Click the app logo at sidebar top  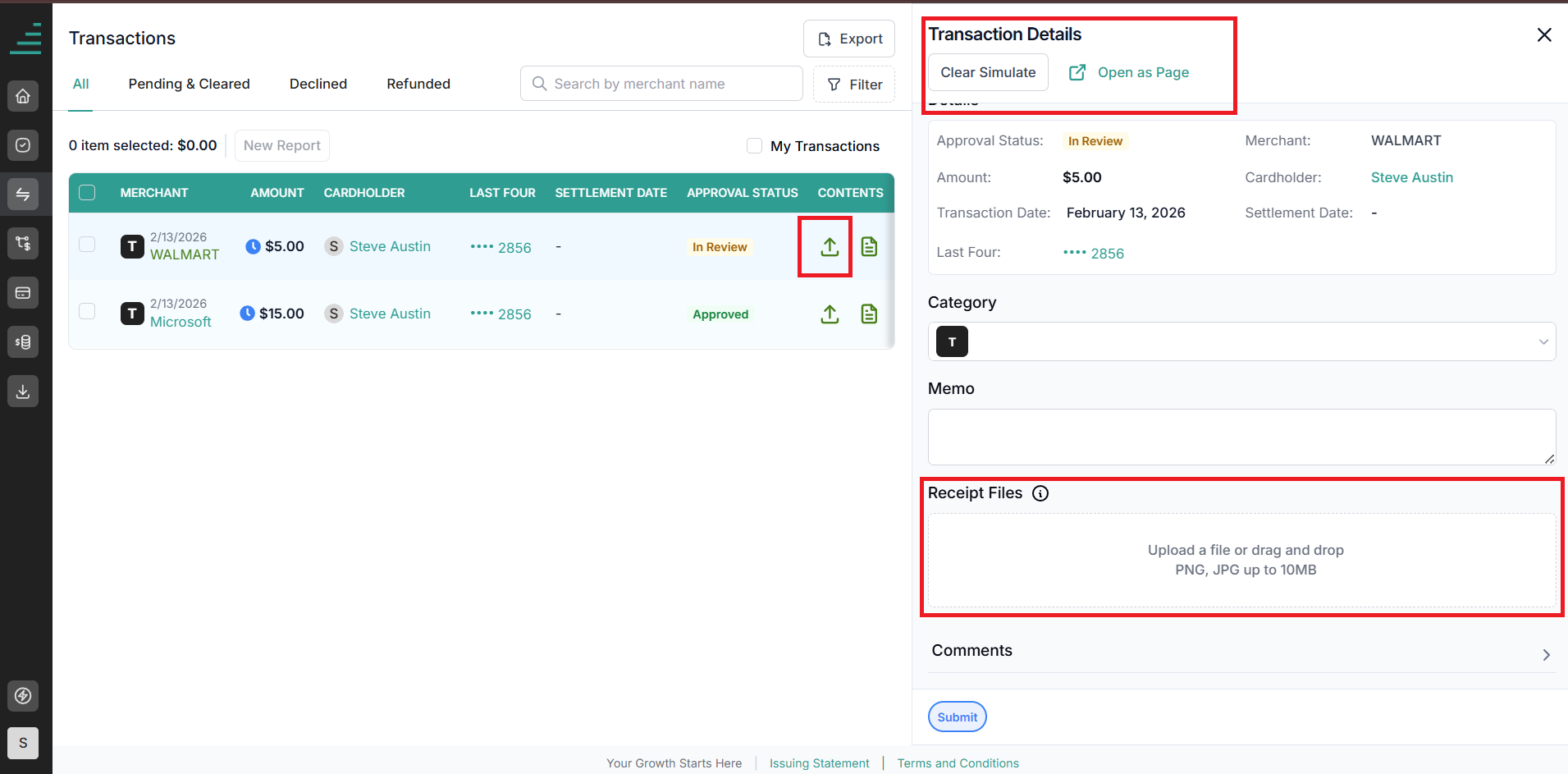click(25, 39)
